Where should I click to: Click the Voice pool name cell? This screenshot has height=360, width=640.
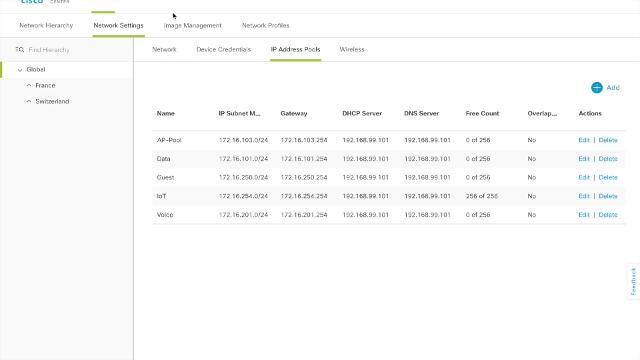165,215
